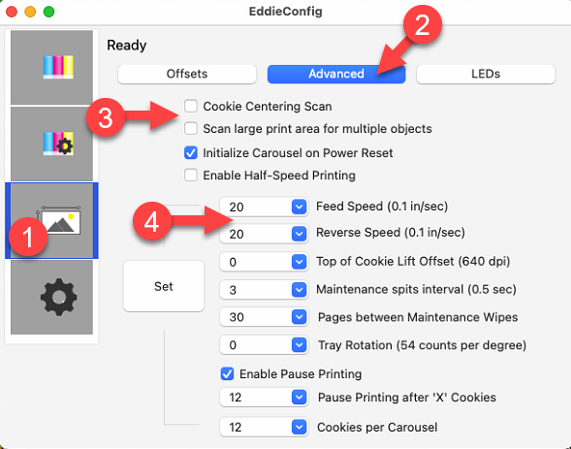Expand Pages between Maintenance Wipes dropdown
571x449 pixels.
coord(299,317)
